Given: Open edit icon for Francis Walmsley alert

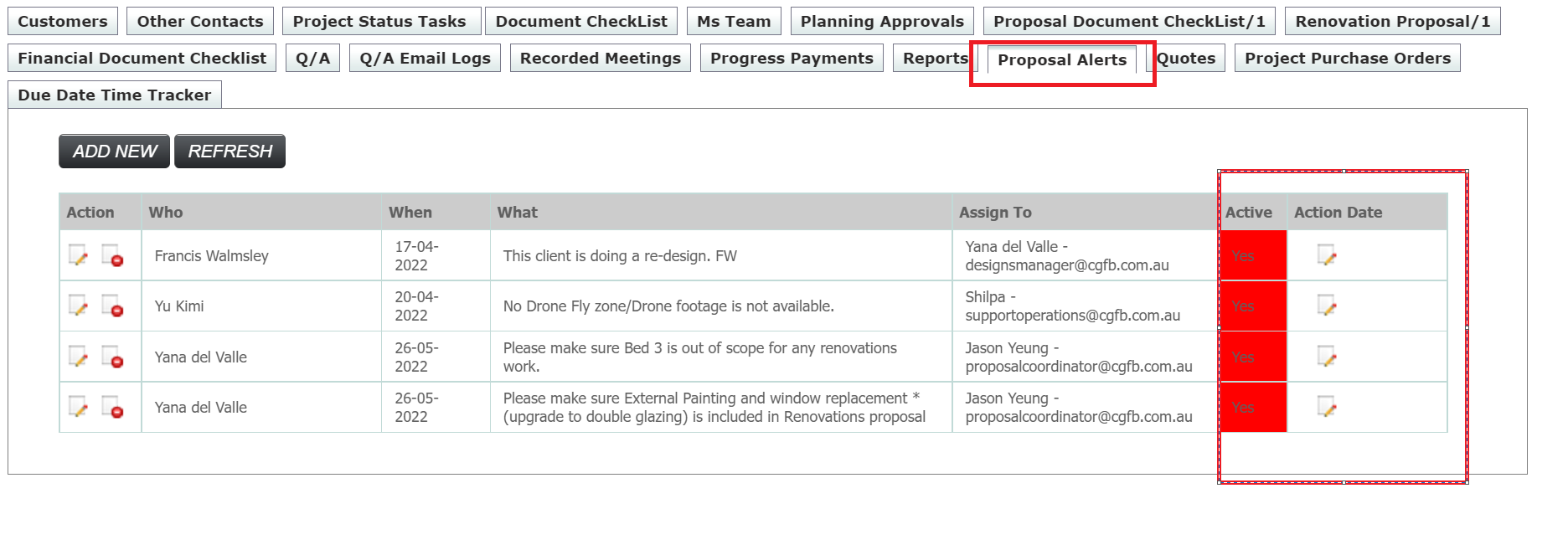Looking at the screenshot, I should coord(78,256).
